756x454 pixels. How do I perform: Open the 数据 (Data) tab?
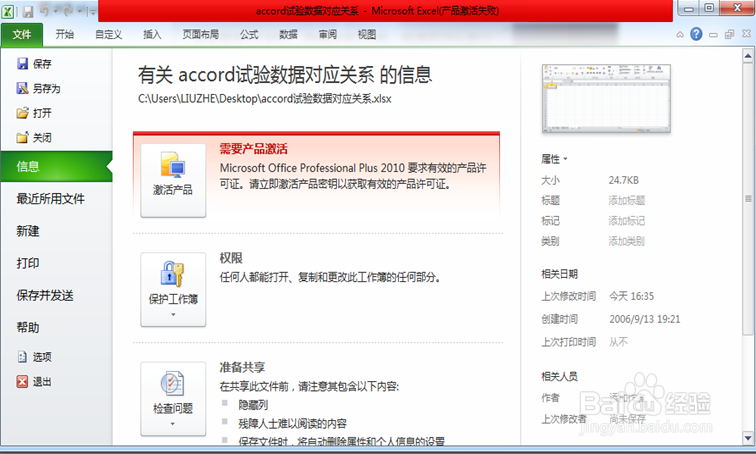(x=288, y=34)
